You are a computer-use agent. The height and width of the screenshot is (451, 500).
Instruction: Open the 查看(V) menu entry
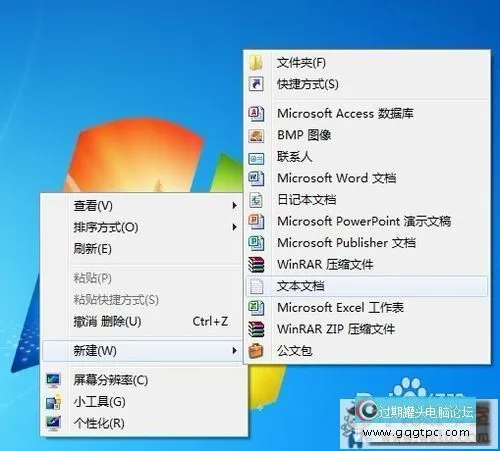141,206
